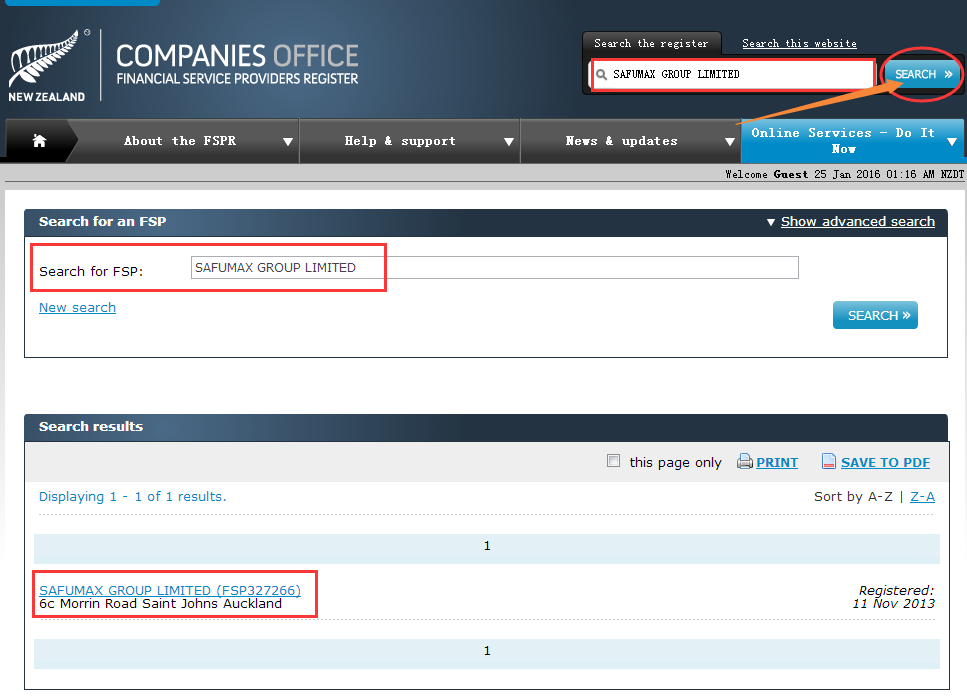Click the address 6c Morrin Road Saint Johns
This screenshot has width=967, height=698.
[x=160, y=604]
